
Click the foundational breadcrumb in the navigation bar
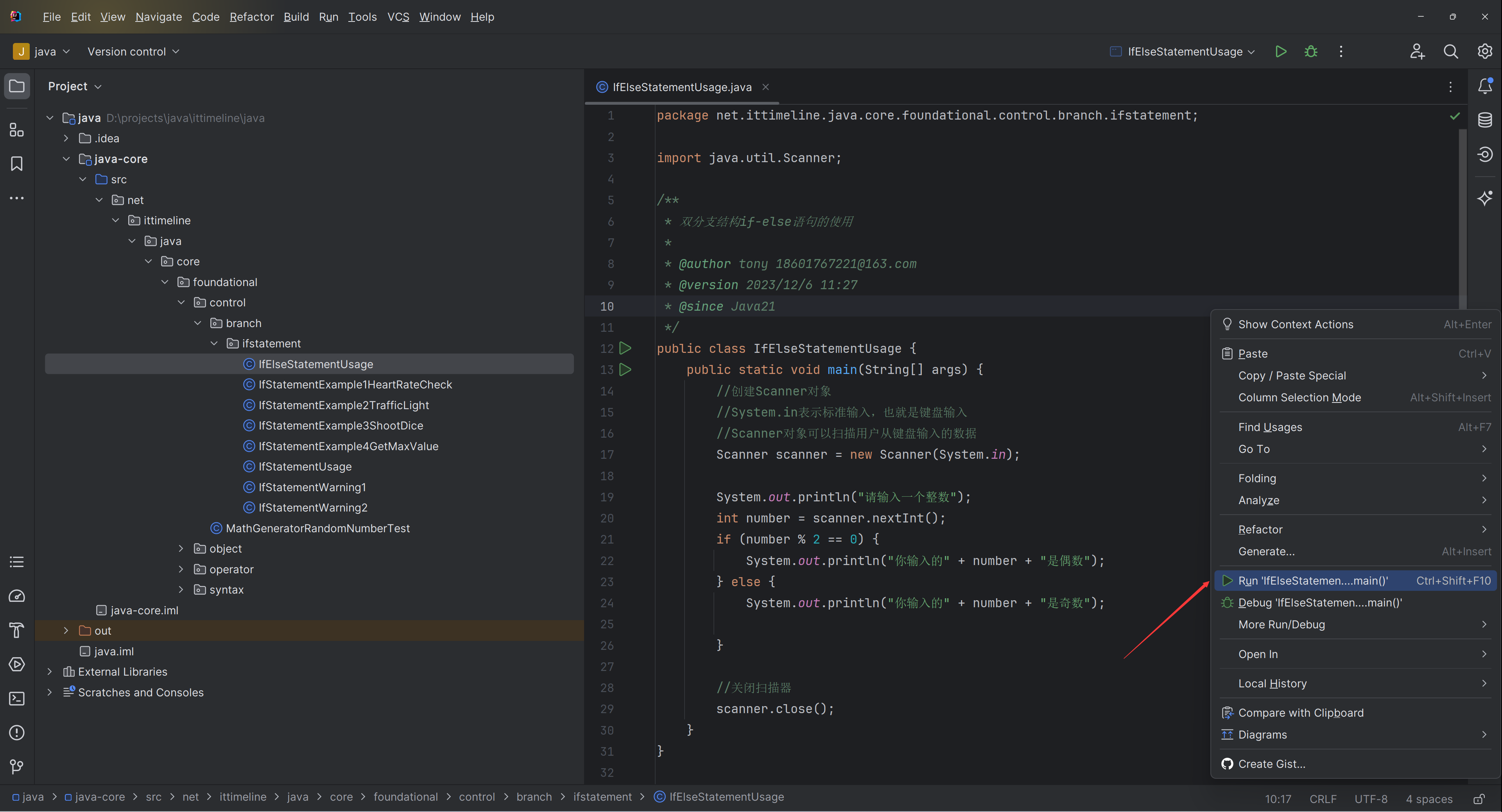pyautogui.click(x=405, y=797)
